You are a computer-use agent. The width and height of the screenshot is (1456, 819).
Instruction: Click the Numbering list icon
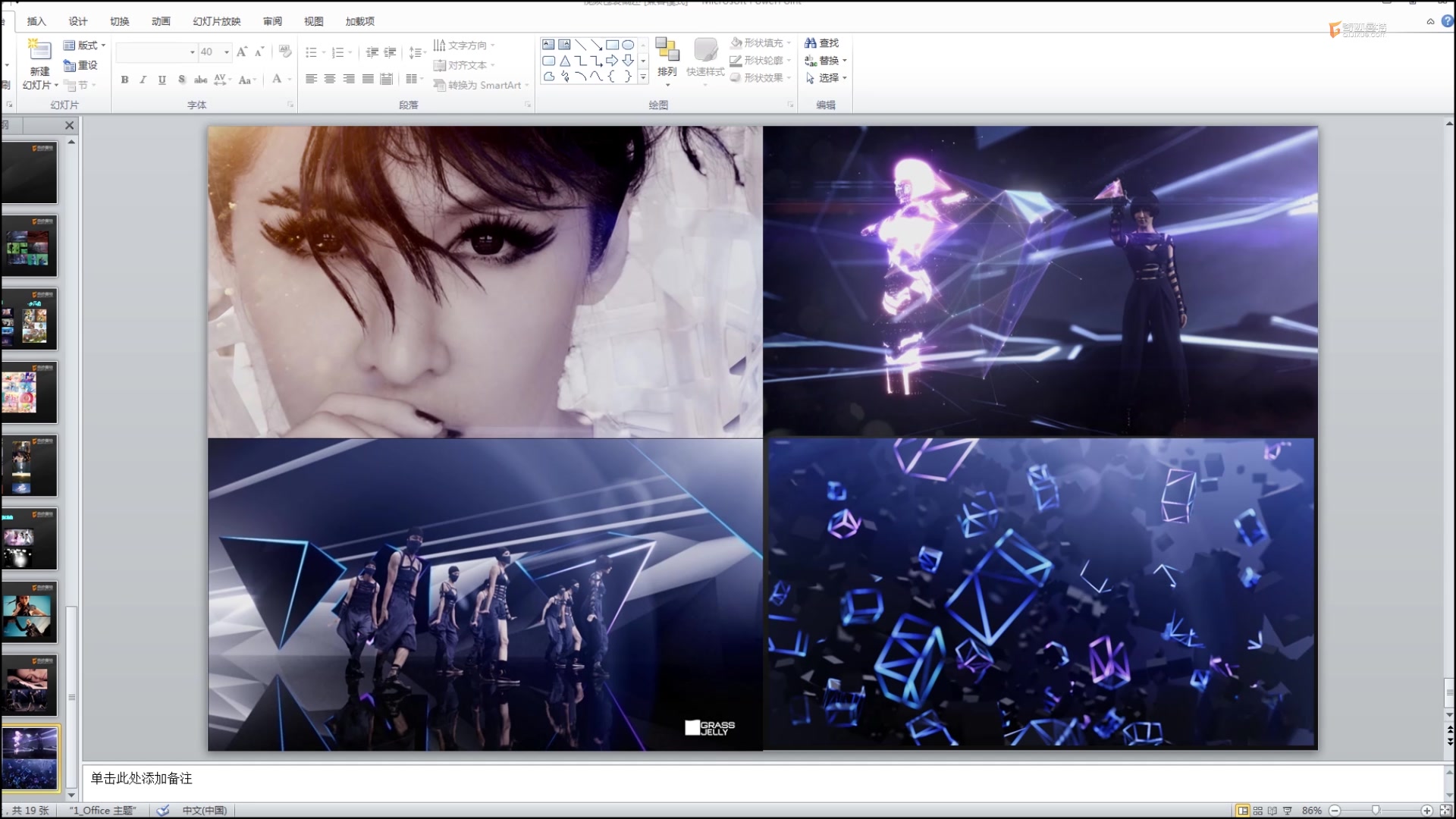coord(338,52)
